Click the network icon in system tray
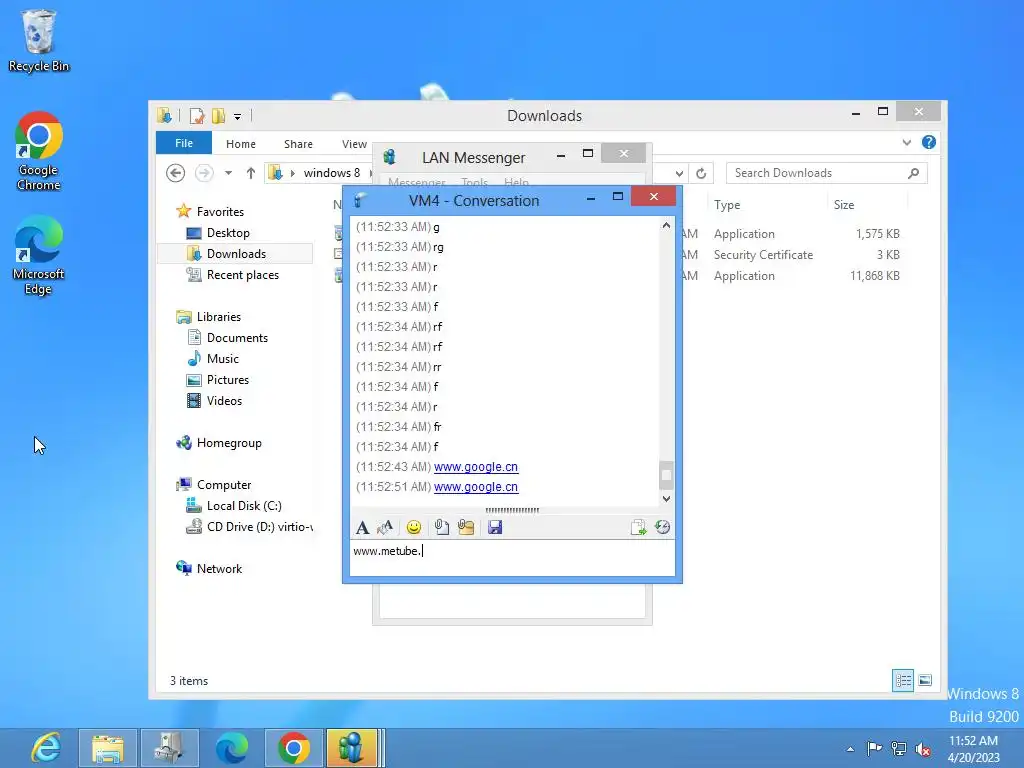Screen dimensions: 1024x768 [899, 748]
